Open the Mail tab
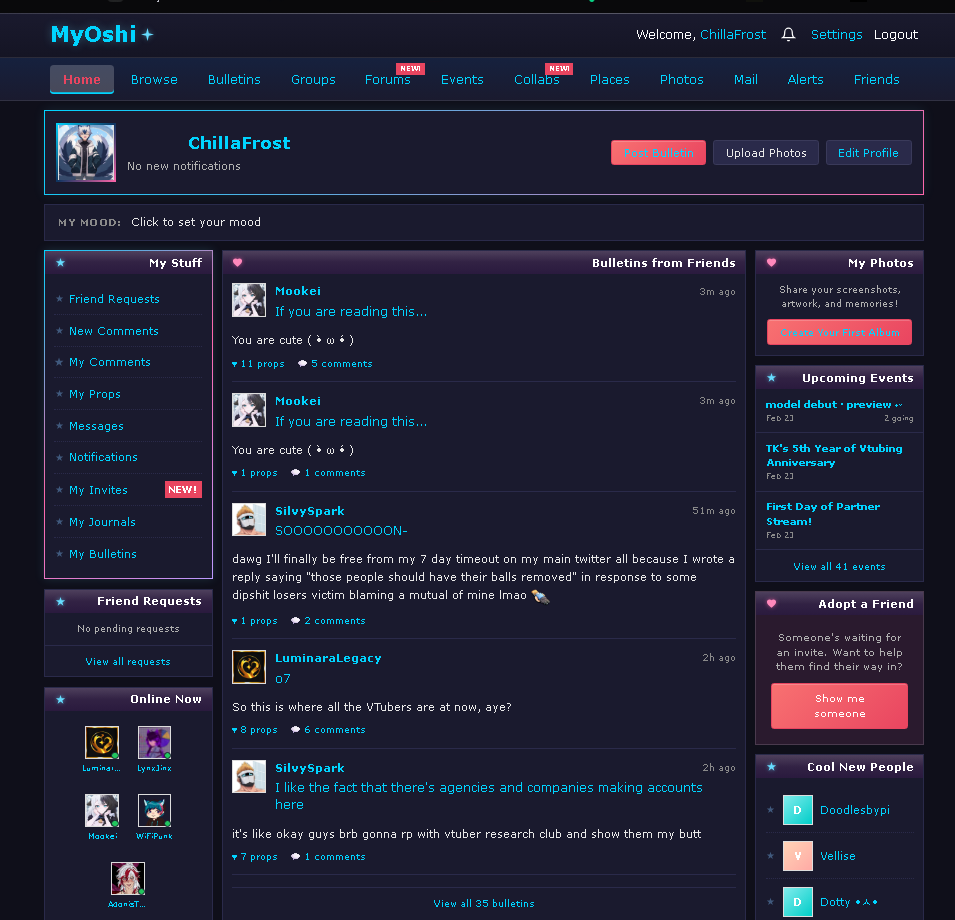 pos(745,80)
